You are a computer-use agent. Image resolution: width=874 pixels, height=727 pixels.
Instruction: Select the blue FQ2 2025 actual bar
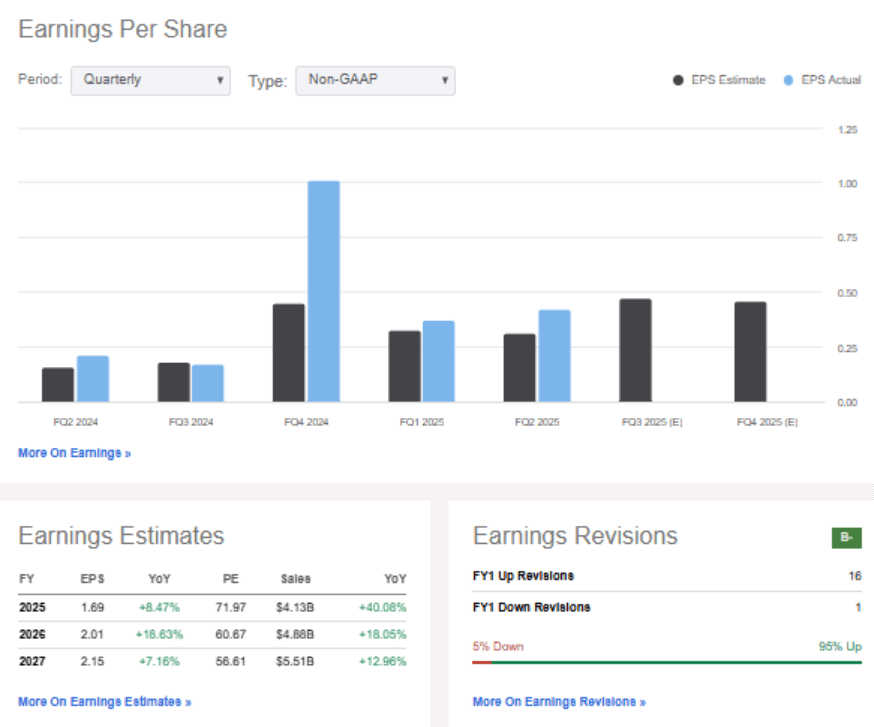(554, 356)
